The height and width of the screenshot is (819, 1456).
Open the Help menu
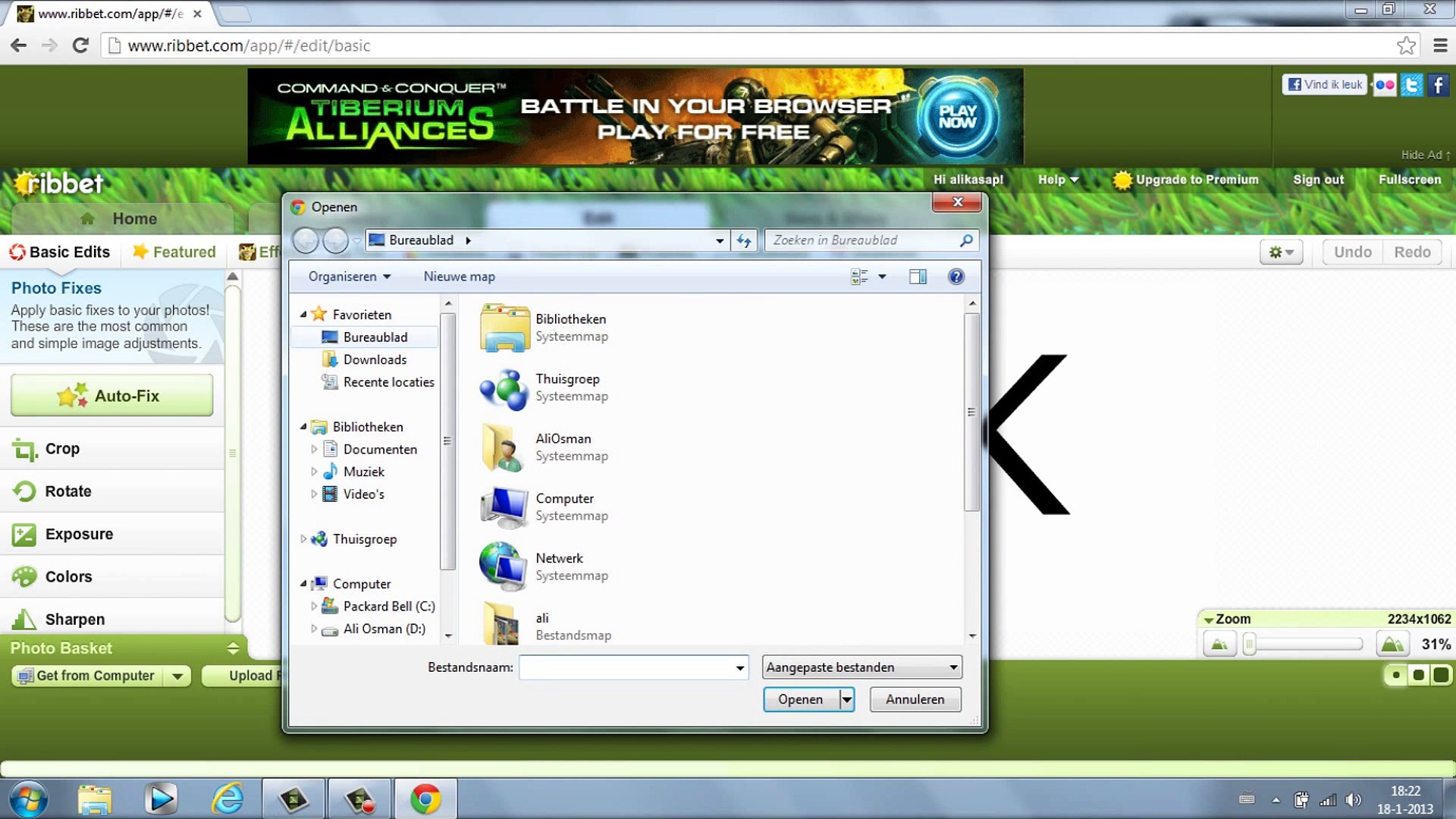[1058, 180]
